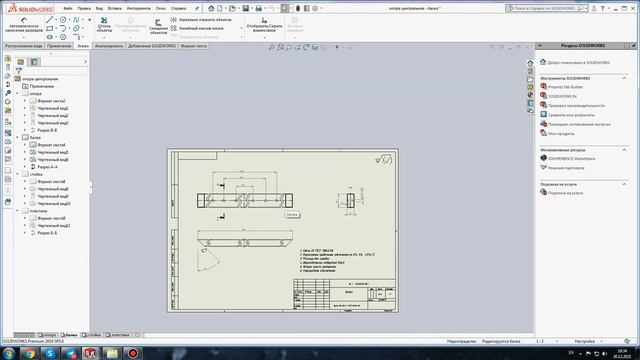Open the Инструменты menu

139,8
